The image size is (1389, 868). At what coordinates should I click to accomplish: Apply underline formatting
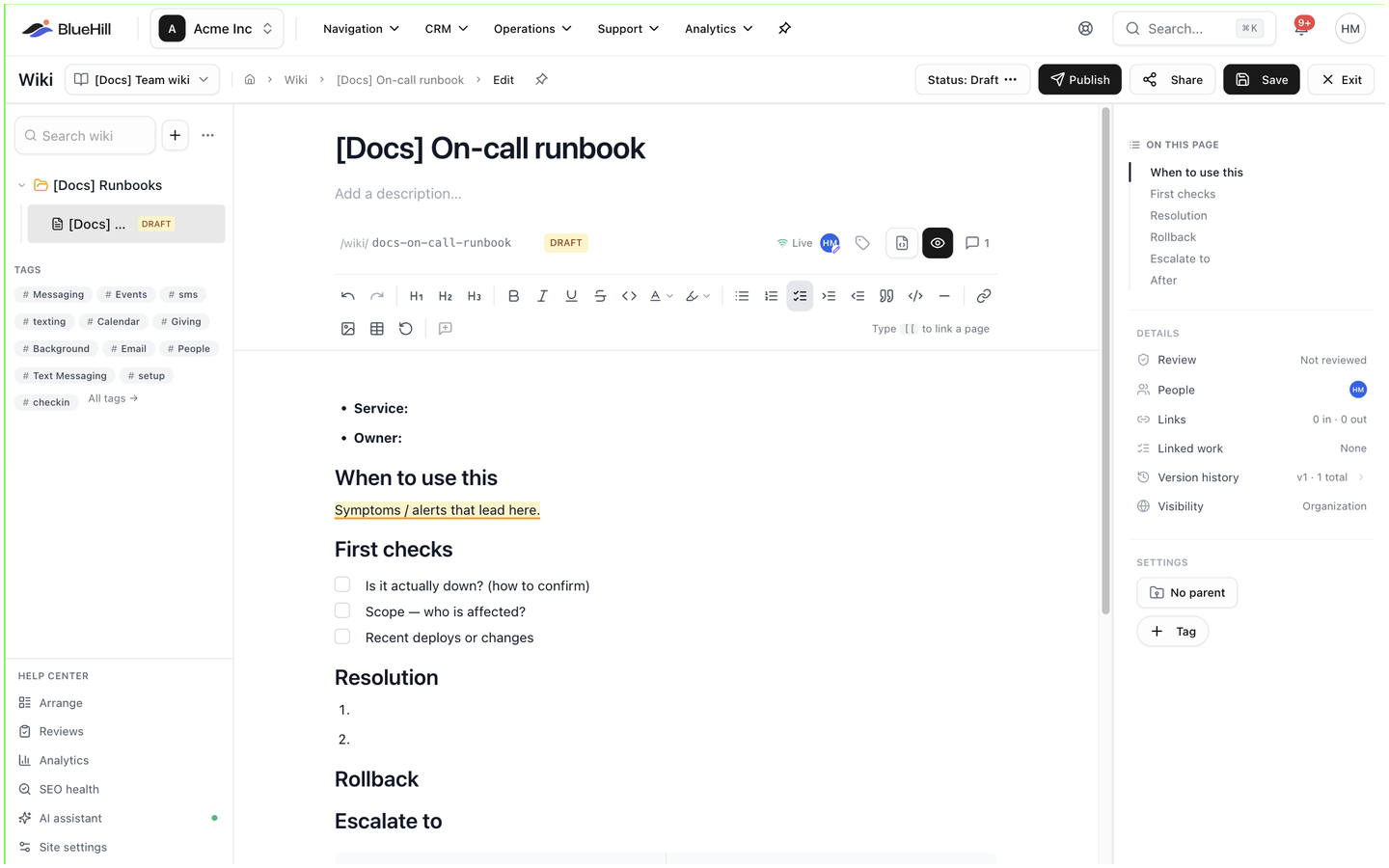[x=571, y=296]
